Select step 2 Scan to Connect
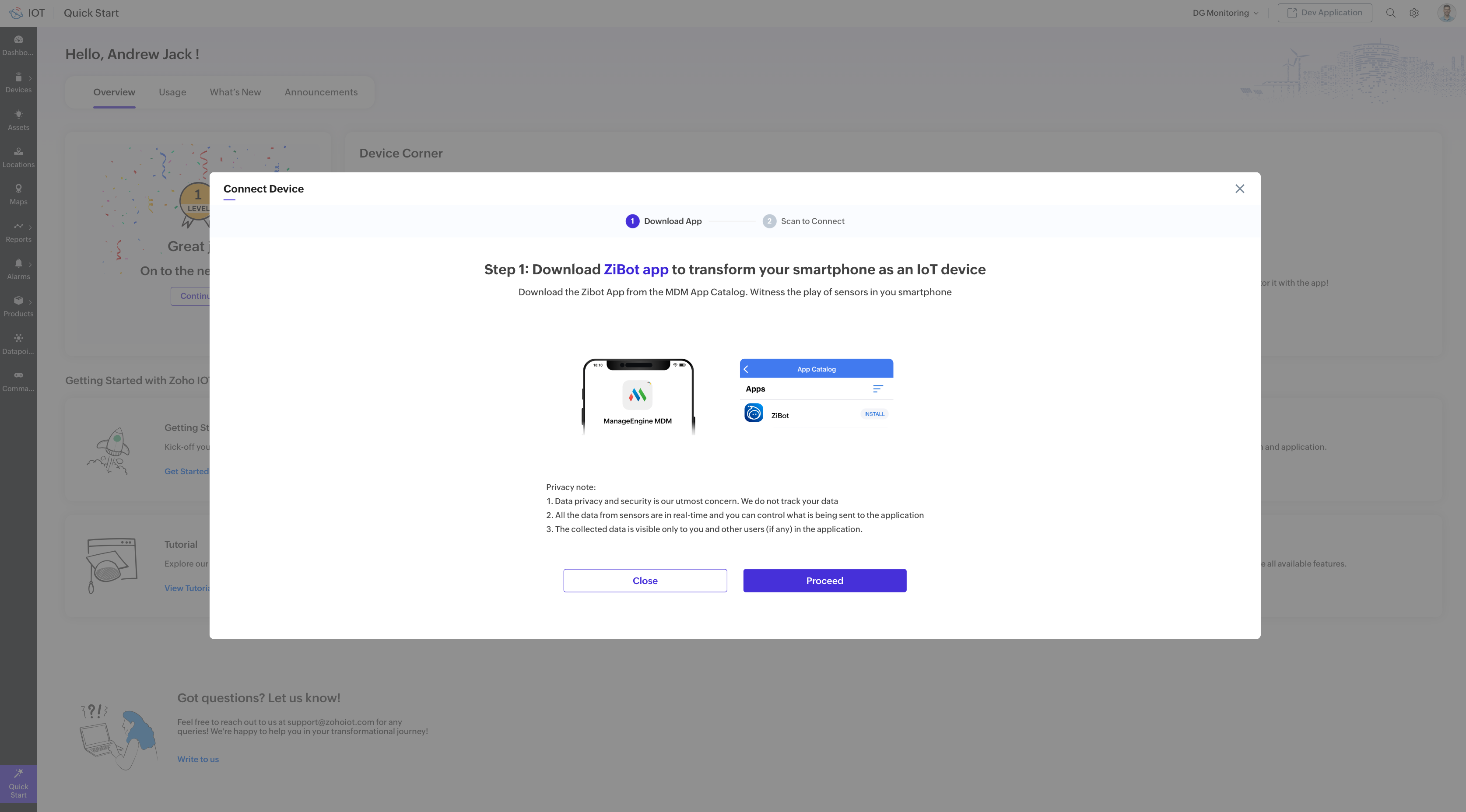1466x812 pixels. pyautogui.click(x=803, y=221)
